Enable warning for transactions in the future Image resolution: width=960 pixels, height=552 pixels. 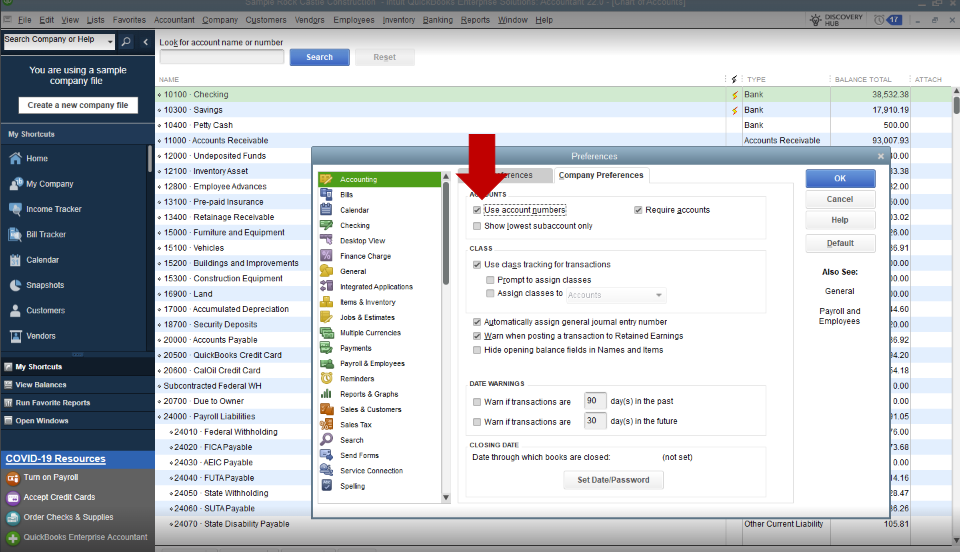[x=477, y=422]
